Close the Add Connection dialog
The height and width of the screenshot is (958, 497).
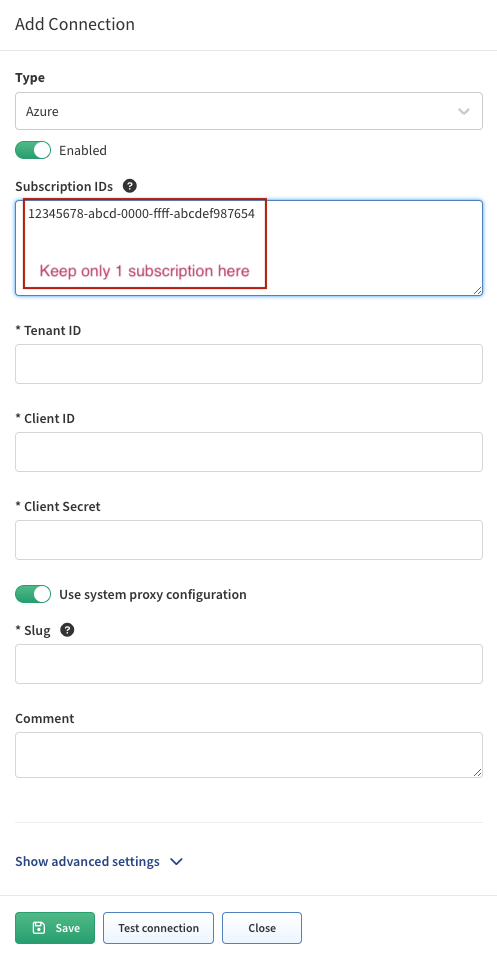(262, 927)
